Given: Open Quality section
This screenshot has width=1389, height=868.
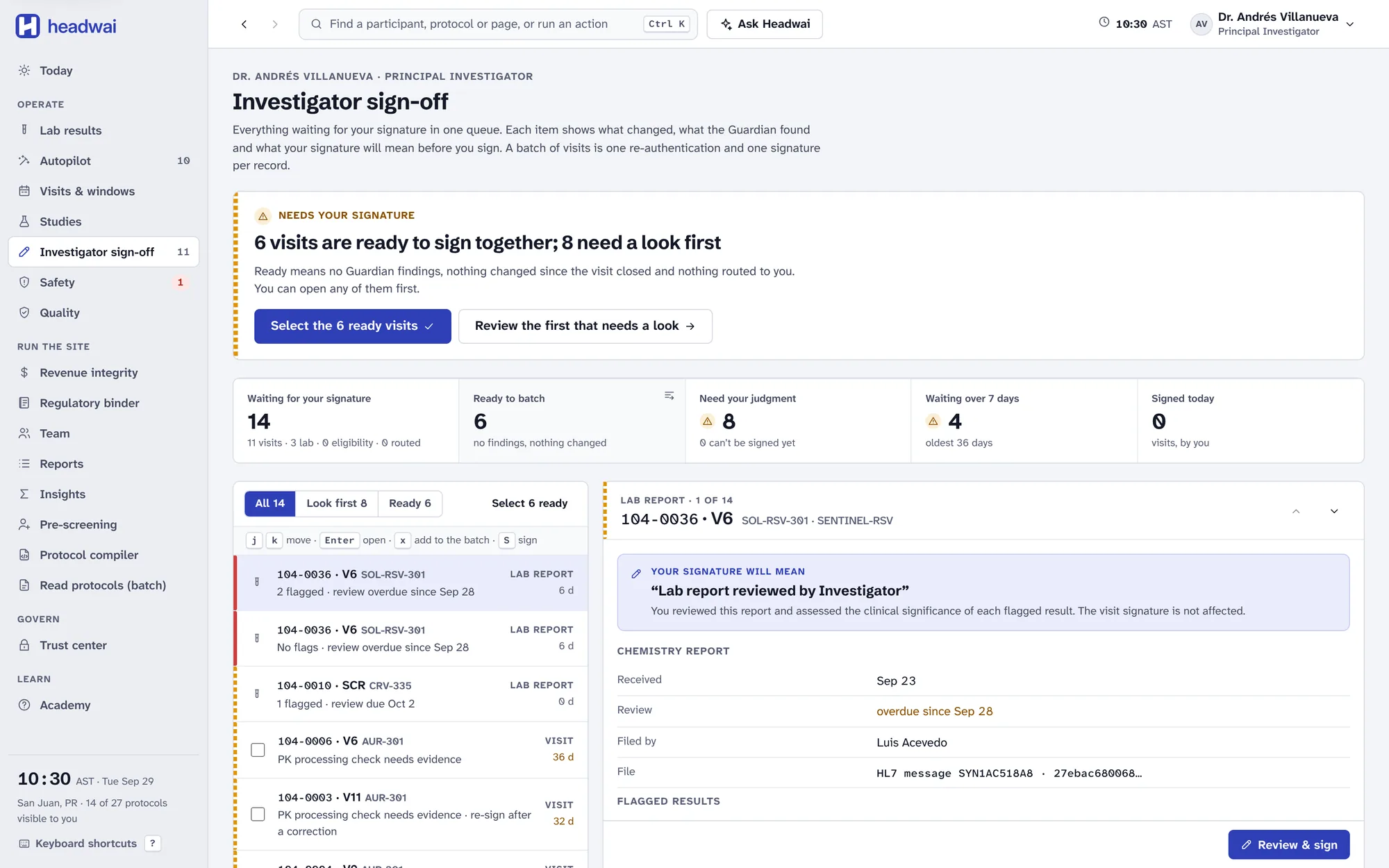Looking at the screenshot, I should pyautogui.click(x=103, y=312).
